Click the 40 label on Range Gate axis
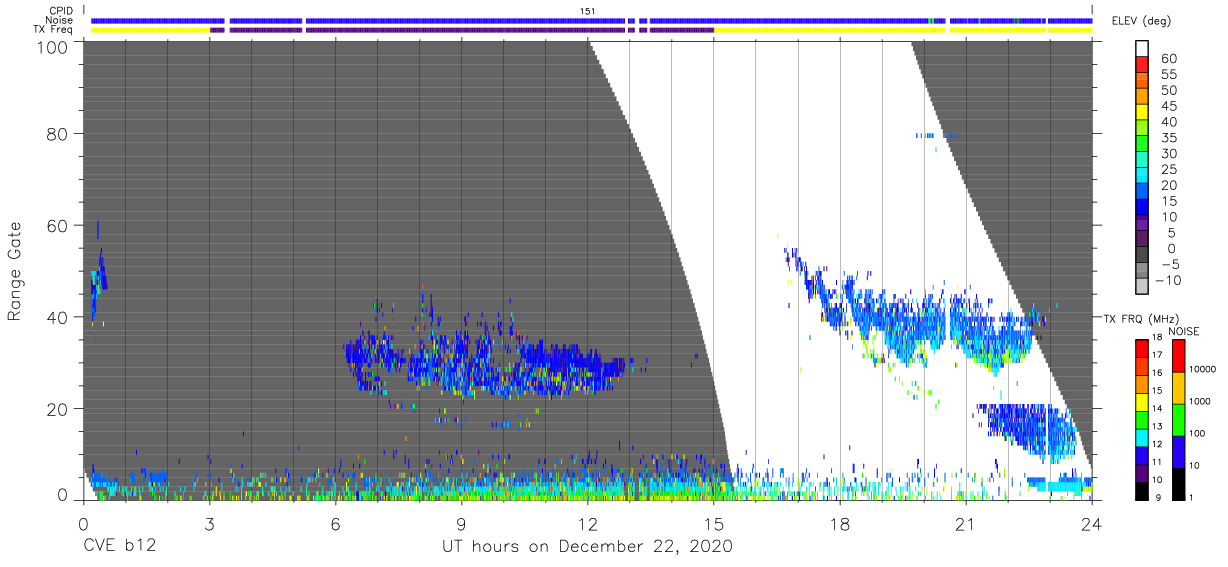 [x=57, y=317]
